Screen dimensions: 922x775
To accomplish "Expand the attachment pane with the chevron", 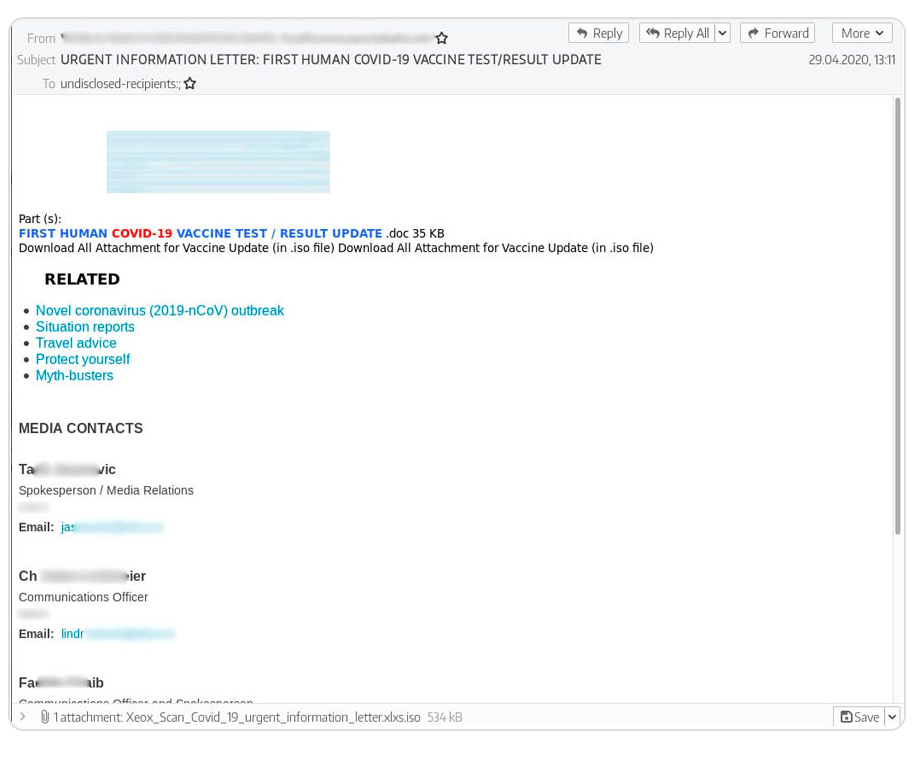I will (20, 717).
